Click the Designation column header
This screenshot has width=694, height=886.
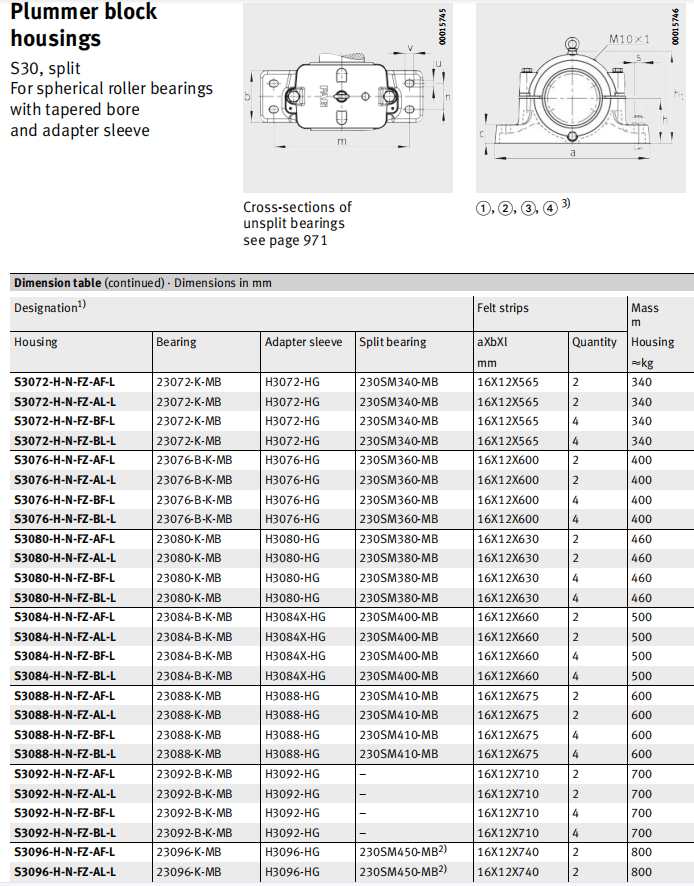tap(50, 309)
